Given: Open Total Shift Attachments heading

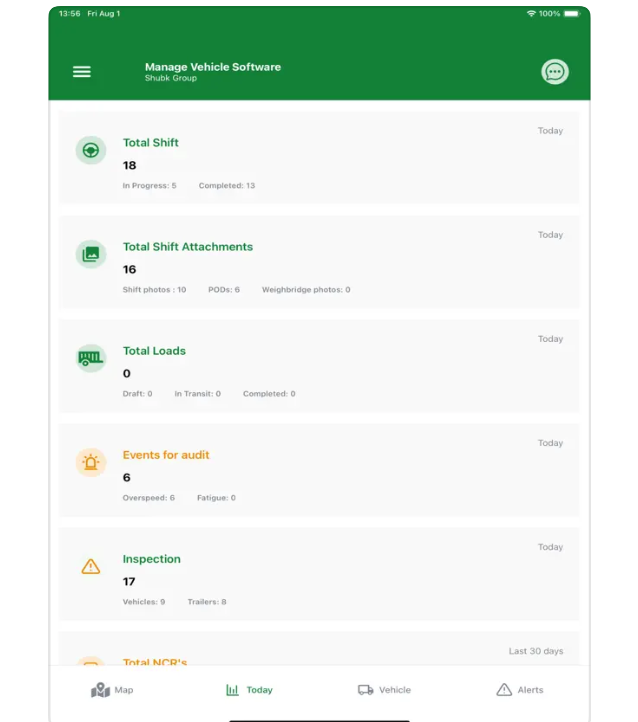Looking at the screenshot, I should click(x=188, y=247).
